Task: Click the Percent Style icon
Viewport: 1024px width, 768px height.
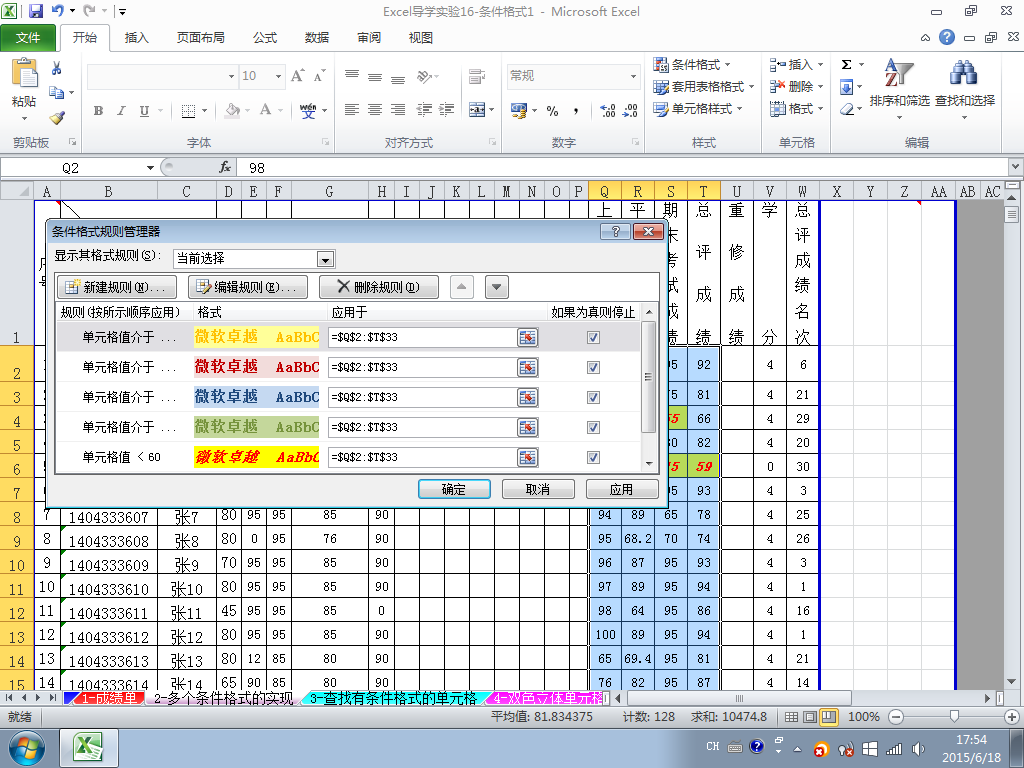Action: 552,111
